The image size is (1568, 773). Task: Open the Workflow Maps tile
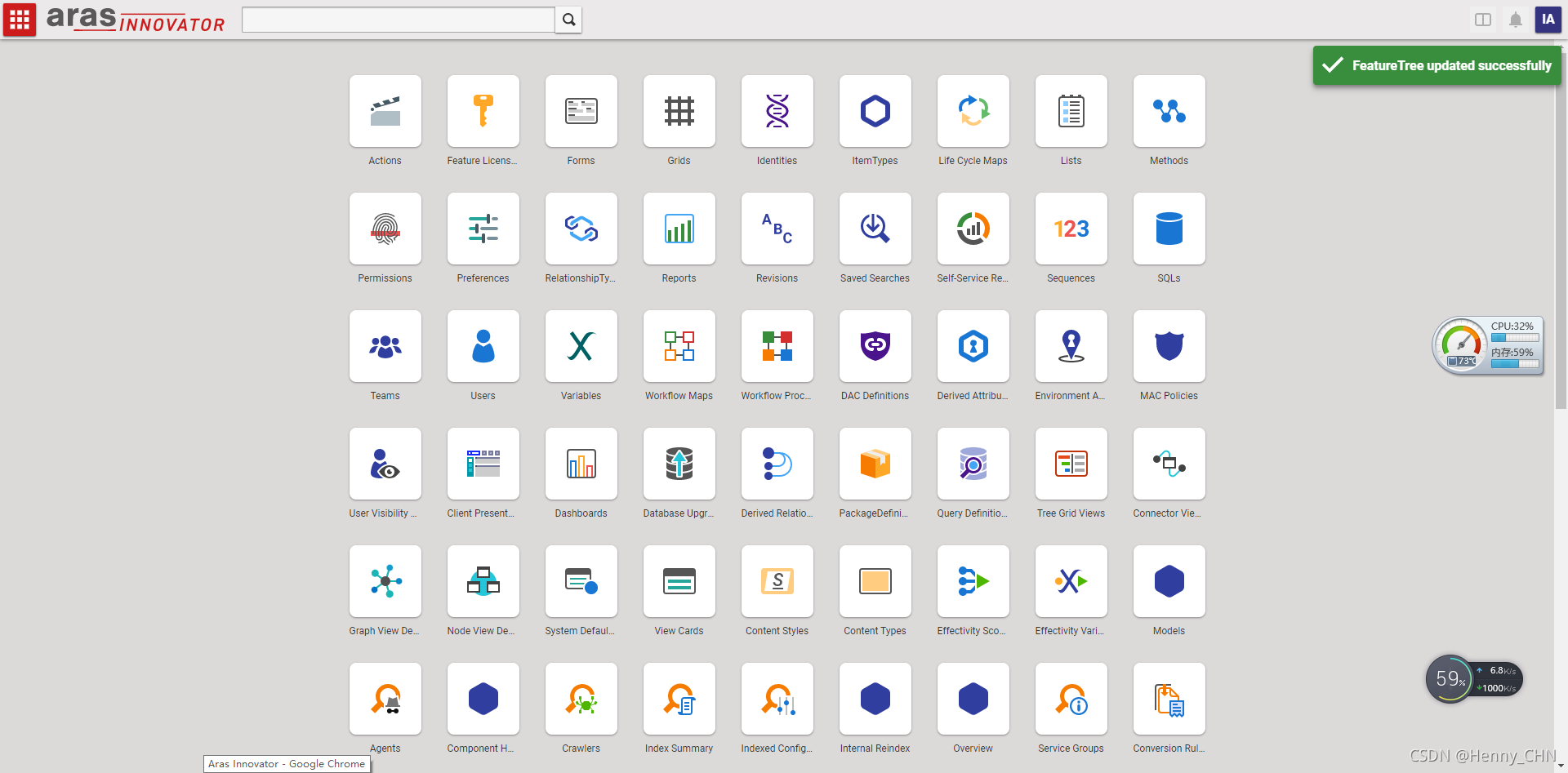pyautogui.click(x=679, y=346)
